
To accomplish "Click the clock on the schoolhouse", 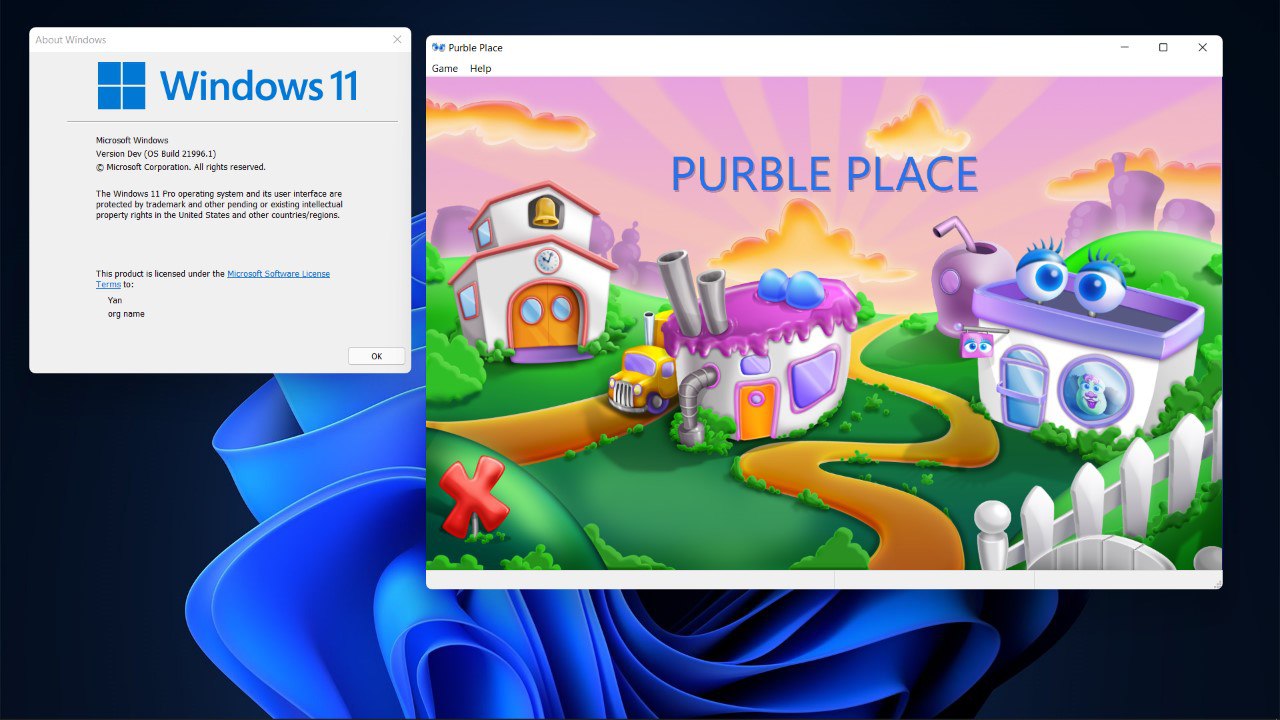I will (x=547, y=261).
